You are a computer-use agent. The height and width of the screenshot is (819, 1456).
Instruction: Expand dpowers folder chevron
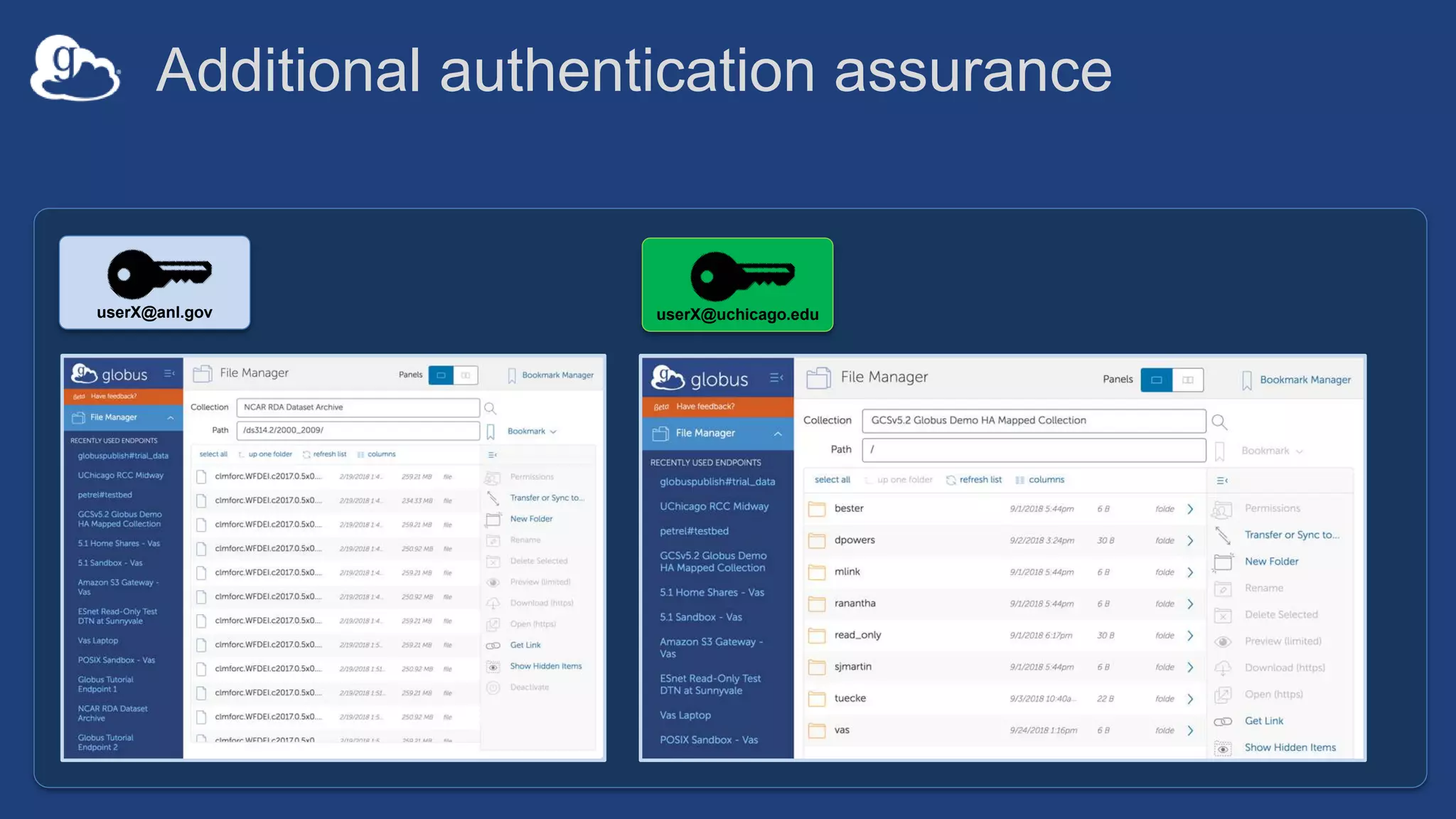coord(1190,541)
